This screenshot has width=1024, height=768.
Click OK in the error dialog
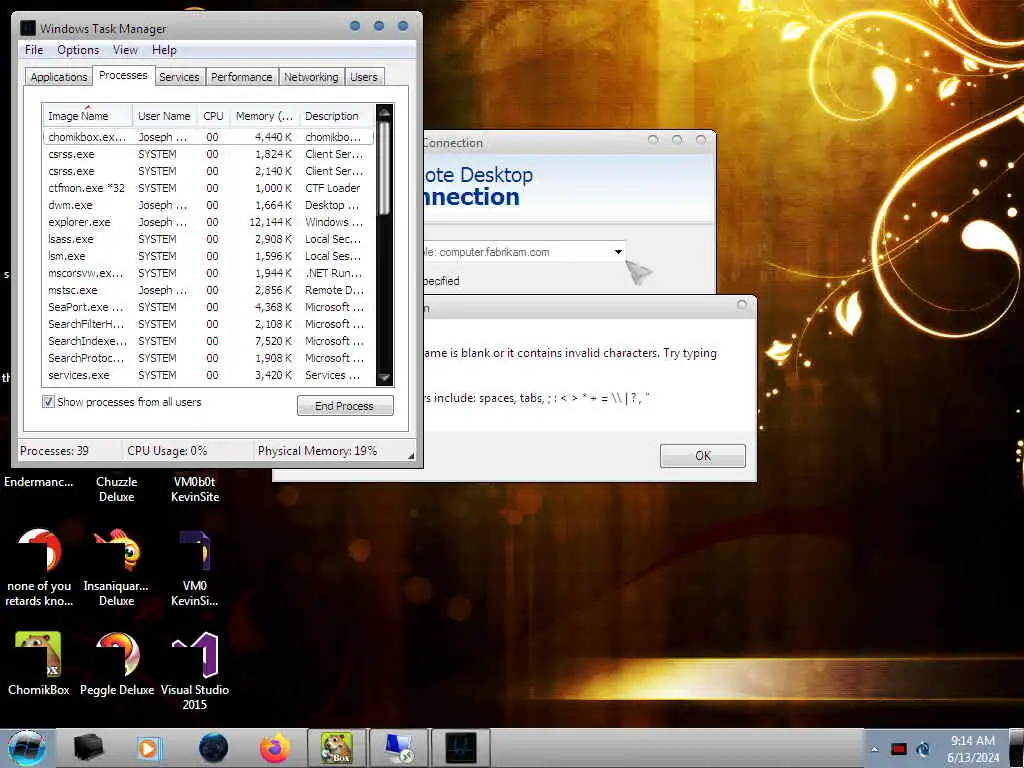703,456
